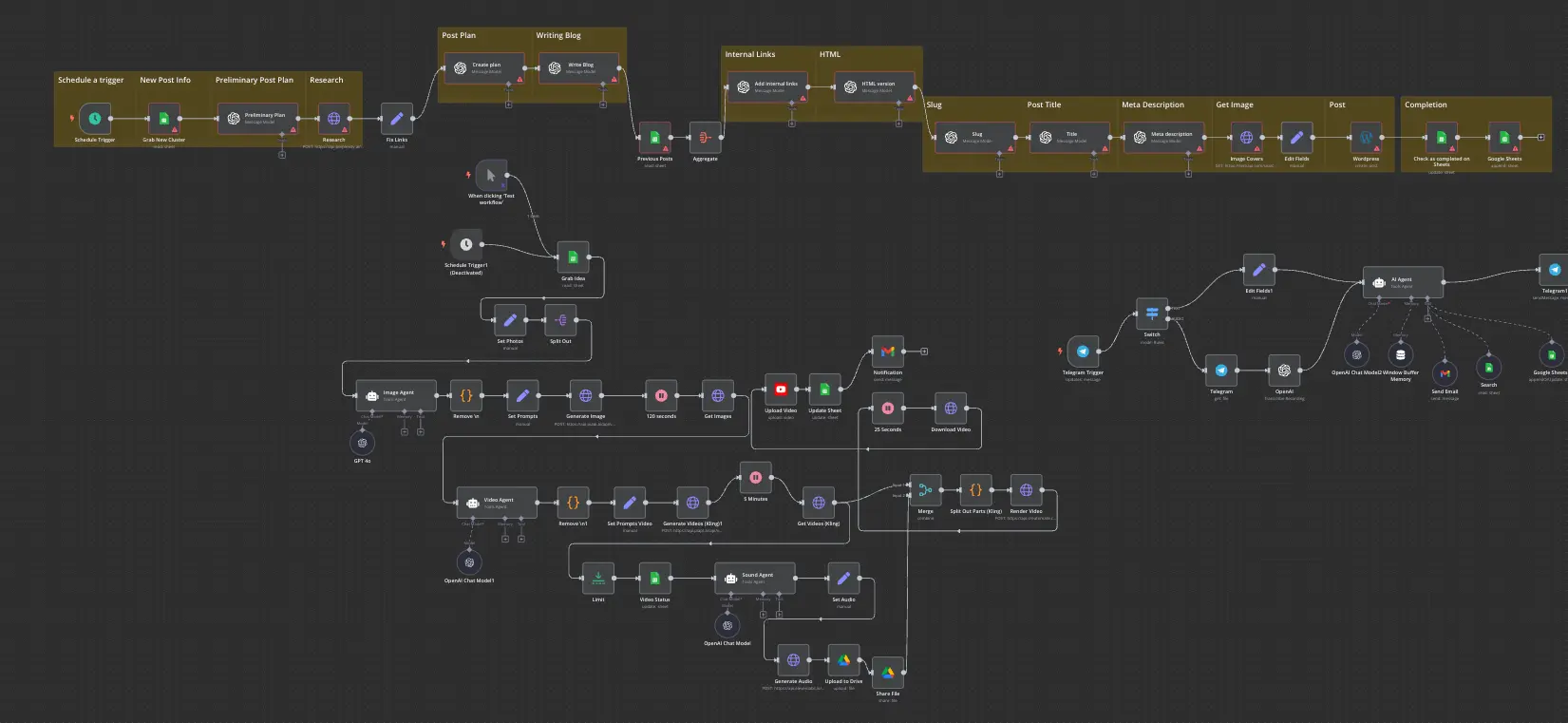Image resolution: width=1568 pixels, height=723 pixels.
Task: Open the Title message model node
Action: [1070, 138]
